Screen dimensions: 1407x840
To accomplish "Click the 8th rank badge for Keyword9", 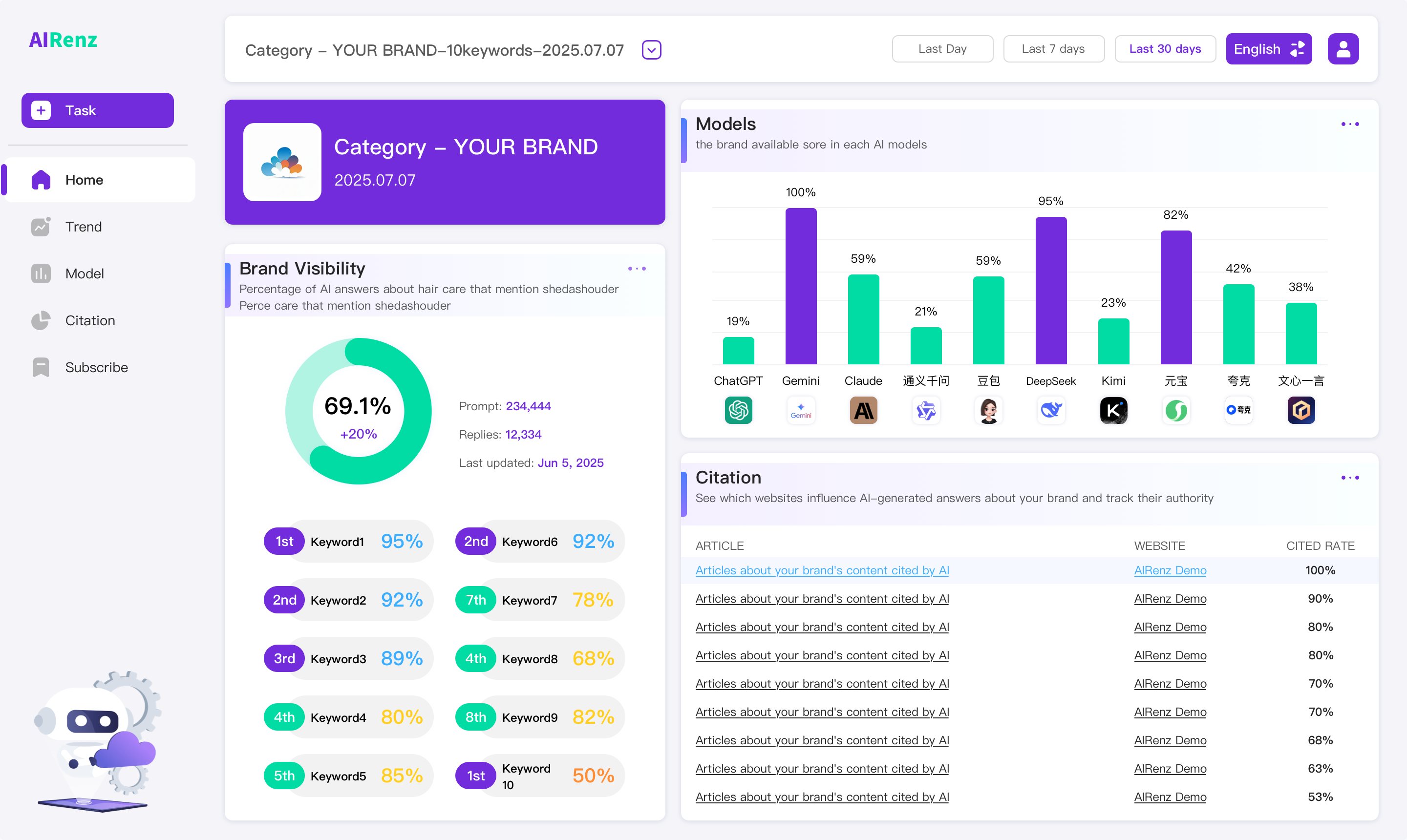I will 476,716.
